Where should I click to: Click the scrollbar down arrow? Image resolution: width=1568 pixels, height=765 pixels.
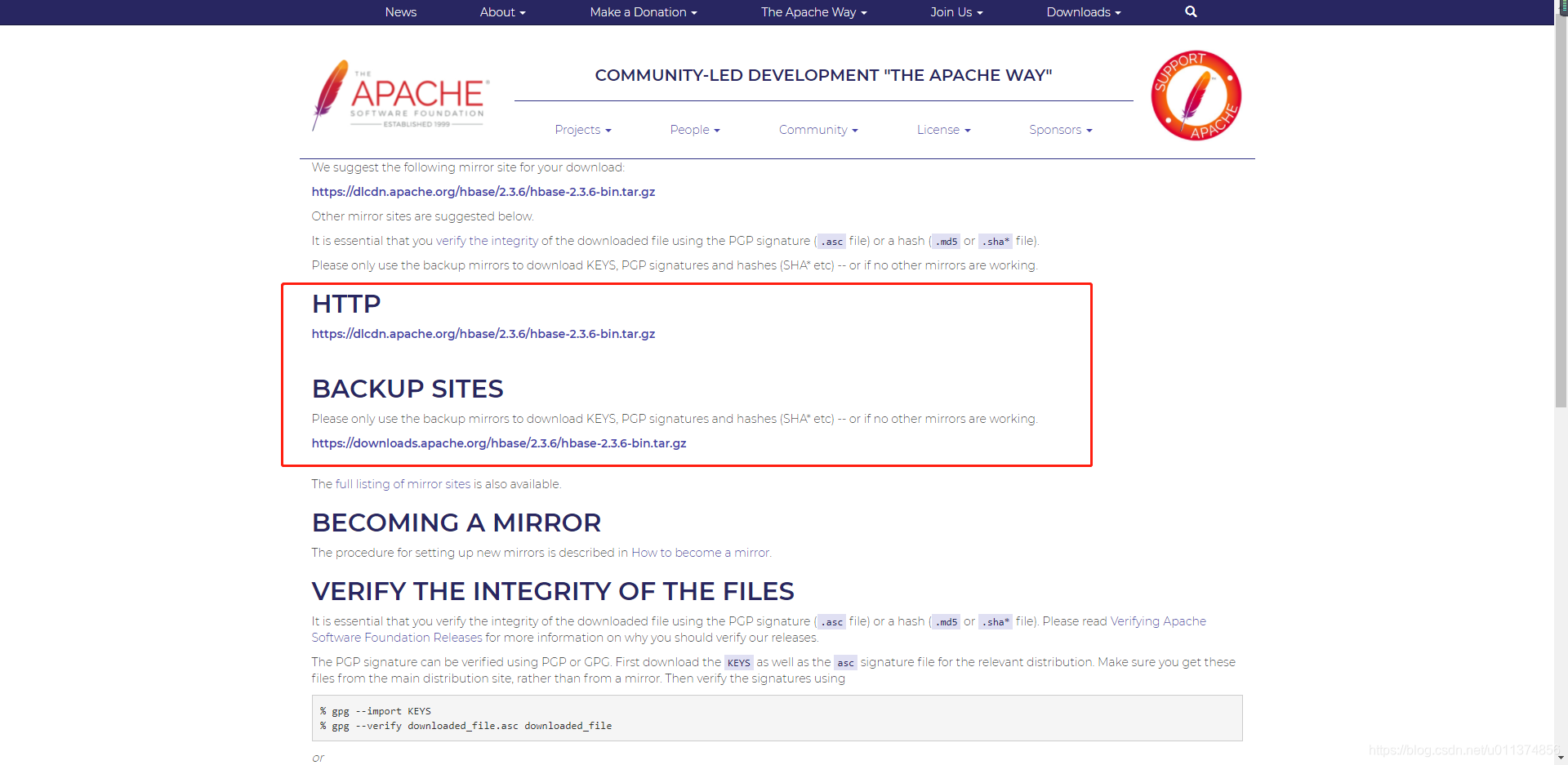(1561, 758)
